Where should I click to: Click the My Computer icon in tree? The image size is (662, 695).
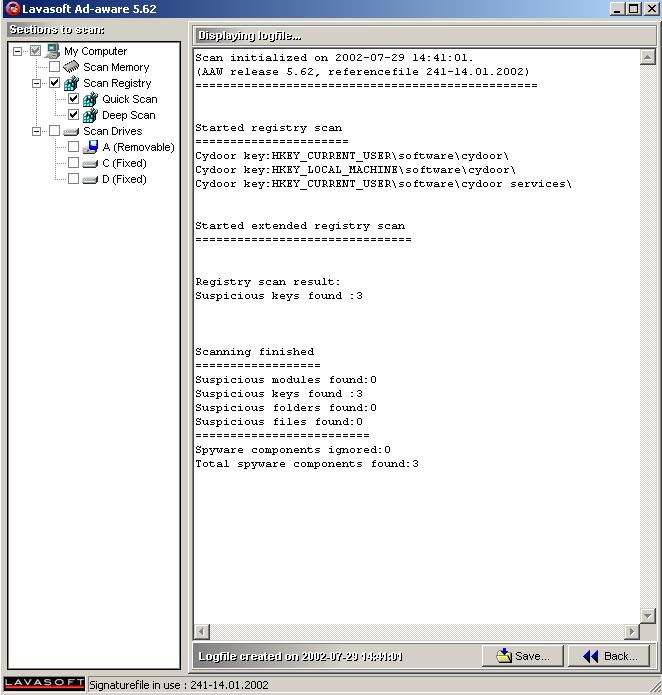[x=52, y=51]
